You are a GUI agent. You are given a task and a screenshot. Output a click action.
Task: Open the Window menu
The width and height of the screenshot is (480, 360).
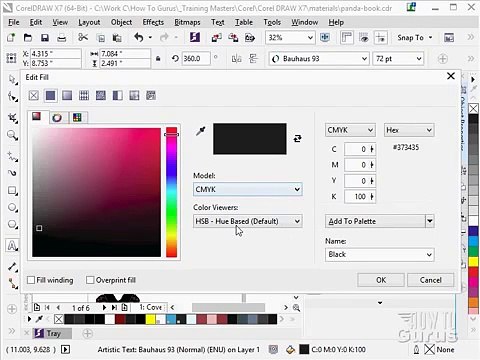point(305,22)
